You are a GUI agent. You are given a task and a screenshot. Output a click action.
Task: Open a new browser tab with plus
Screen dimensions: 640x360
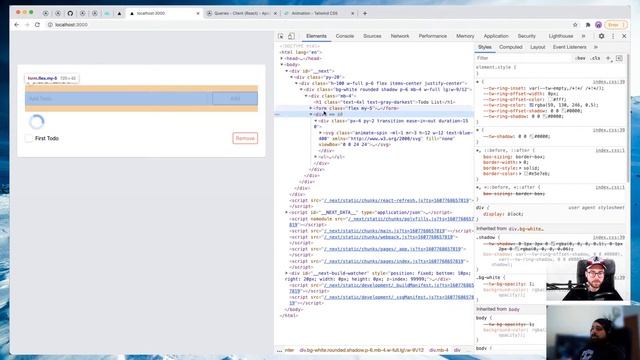[365, 13]
